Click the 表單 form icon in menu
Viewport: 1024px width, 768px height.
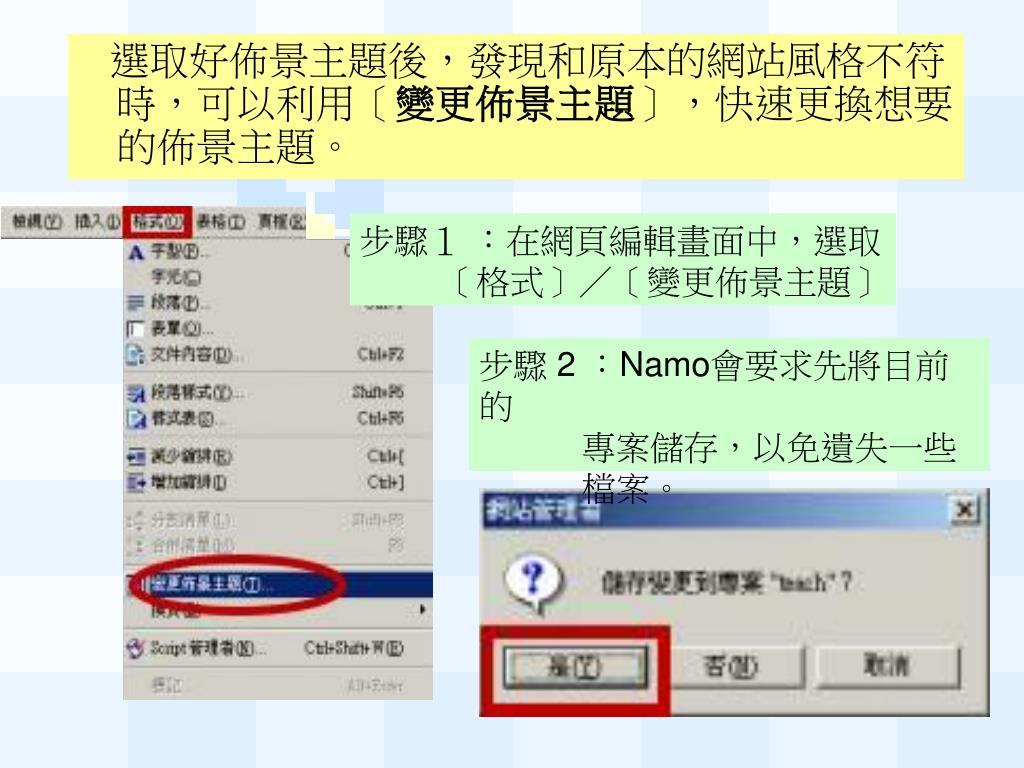[x=135, y=328]
